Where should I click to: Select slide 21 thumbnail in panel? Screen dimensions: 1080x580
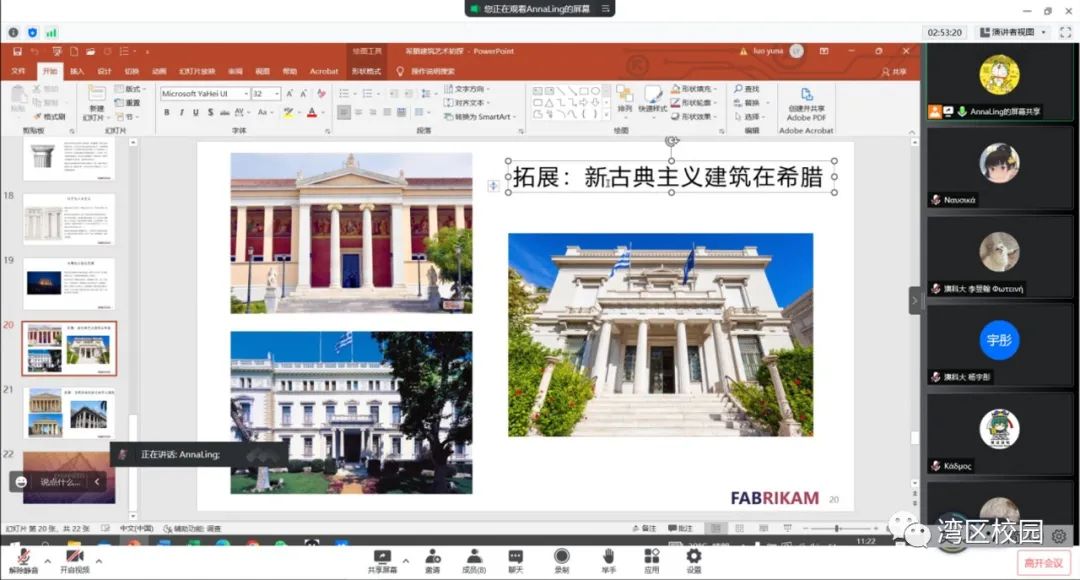point(69,412)
